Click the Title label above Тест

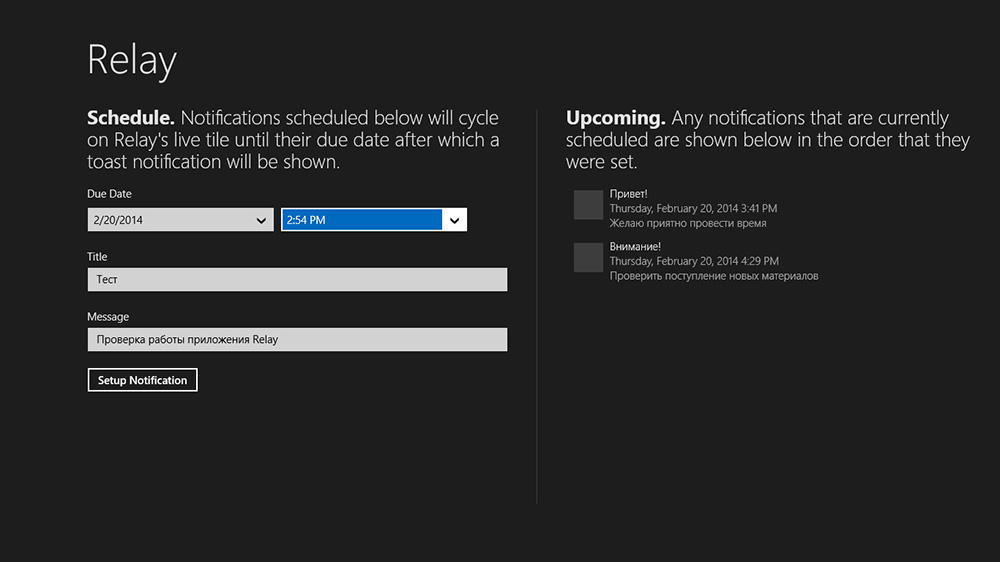97,256
